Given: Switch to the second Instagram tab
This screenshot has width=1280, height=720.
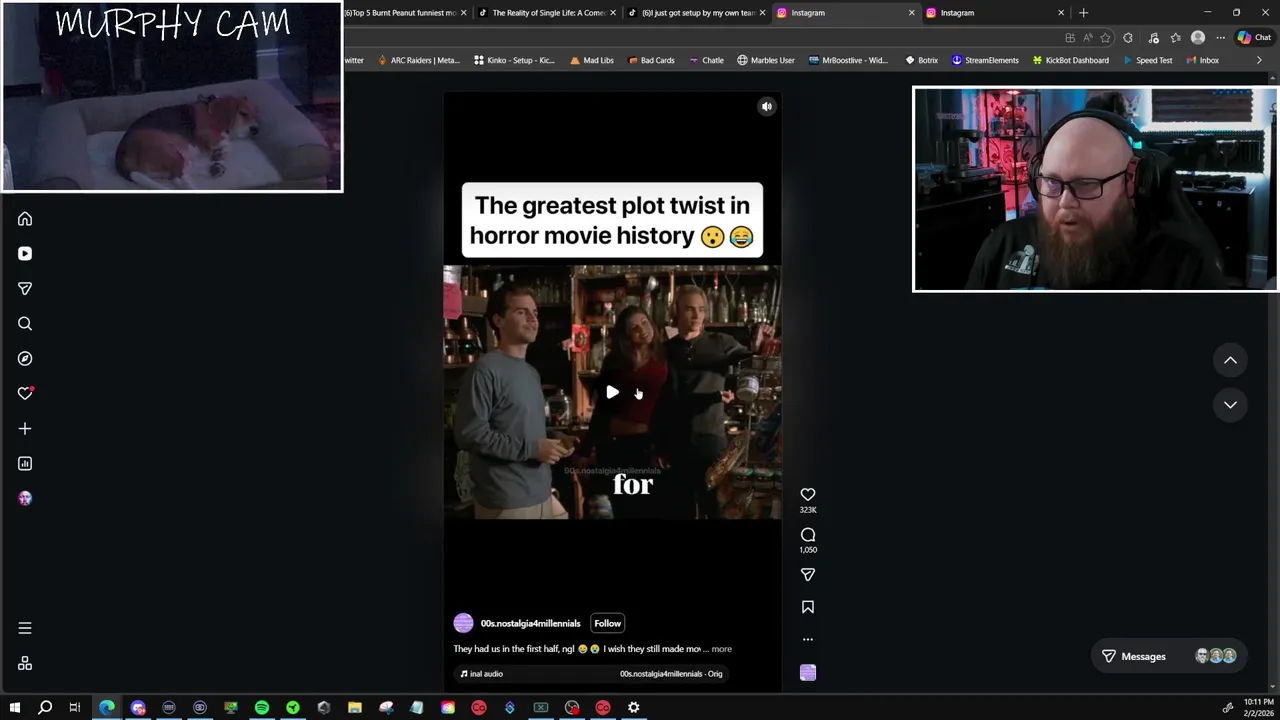Looking at the screenshot, I should pyautogui.click(x=995, y=13).
